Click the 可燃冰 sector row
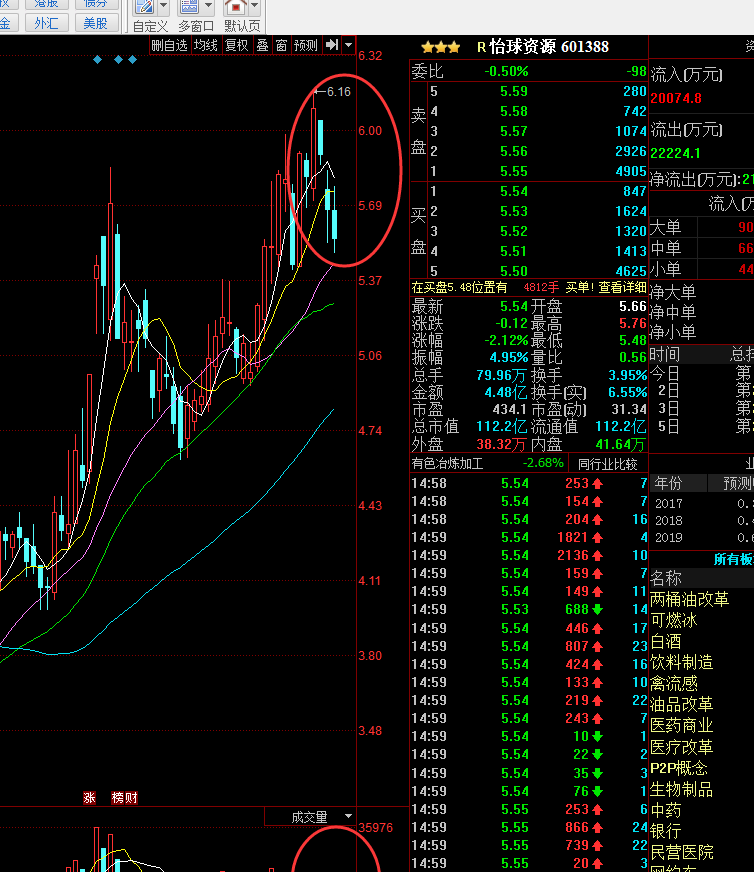This screenshot has width=754, height=872. point(673,620)
